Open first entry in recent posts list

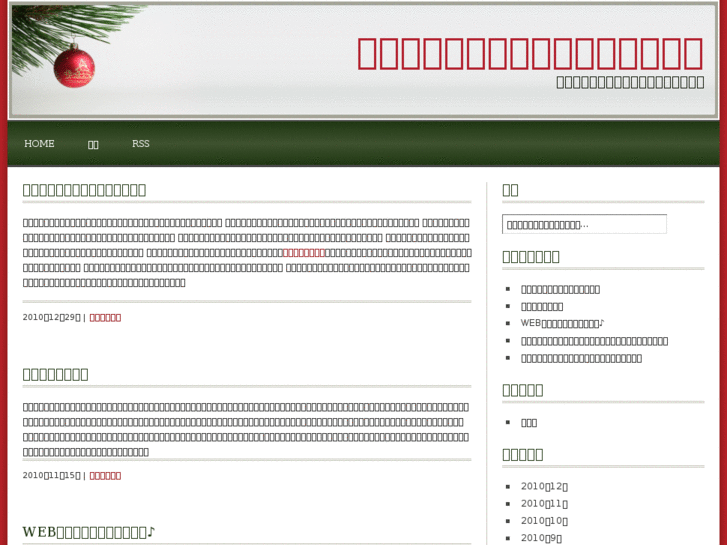tap(560, 289)
